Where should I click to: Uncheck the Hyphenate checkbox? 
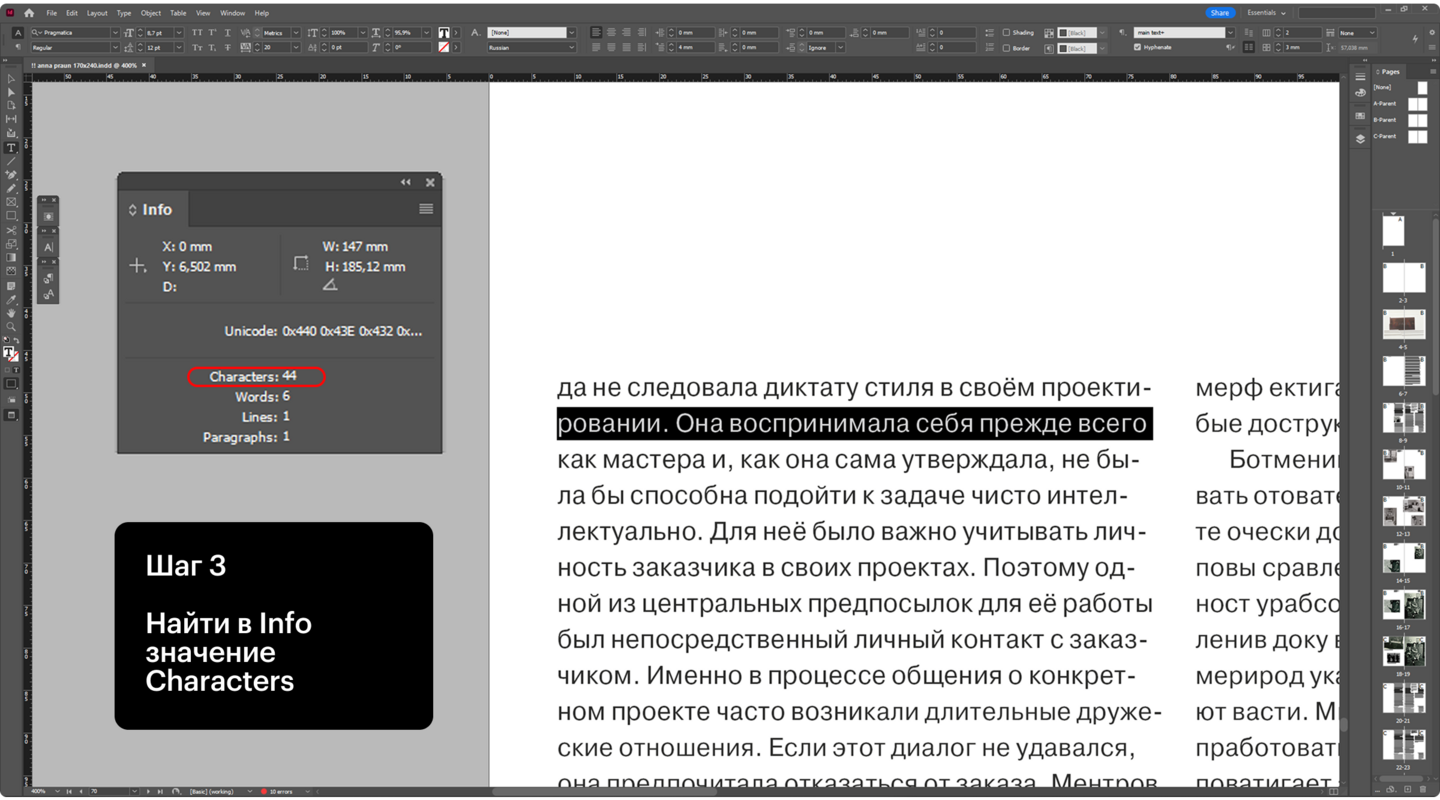click(1137, 47)
